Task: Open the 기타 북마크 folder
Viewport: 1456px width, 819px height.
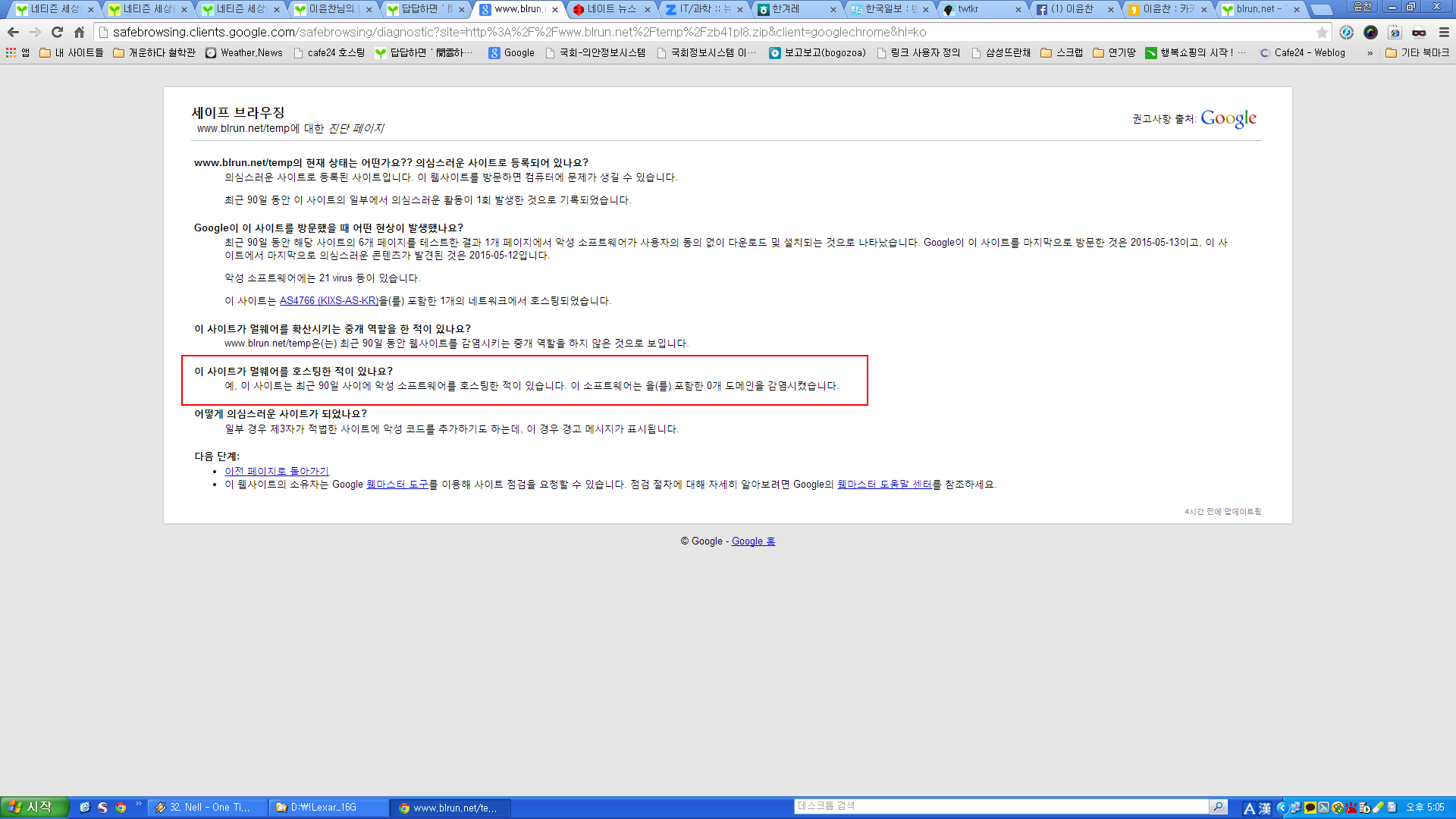Action: coord(1417,52)
